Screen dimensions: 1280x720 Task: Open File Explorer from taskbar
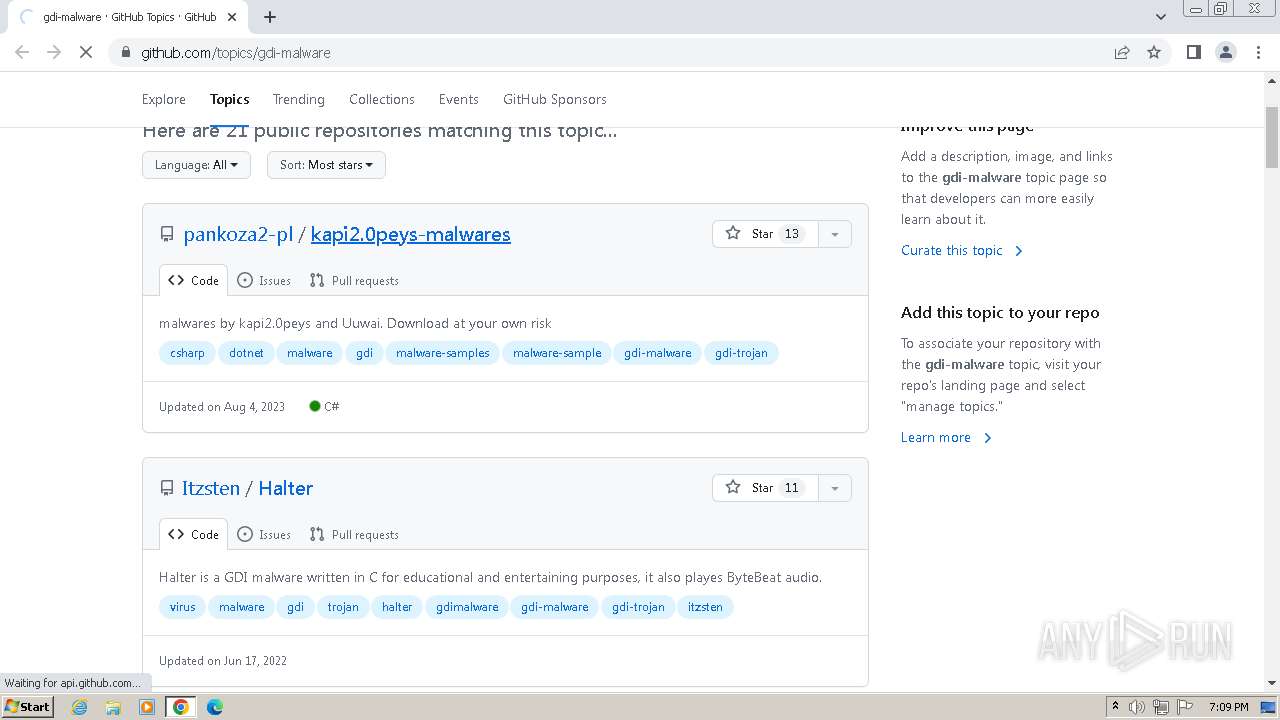pyautogui.click(x=113, y=707)
